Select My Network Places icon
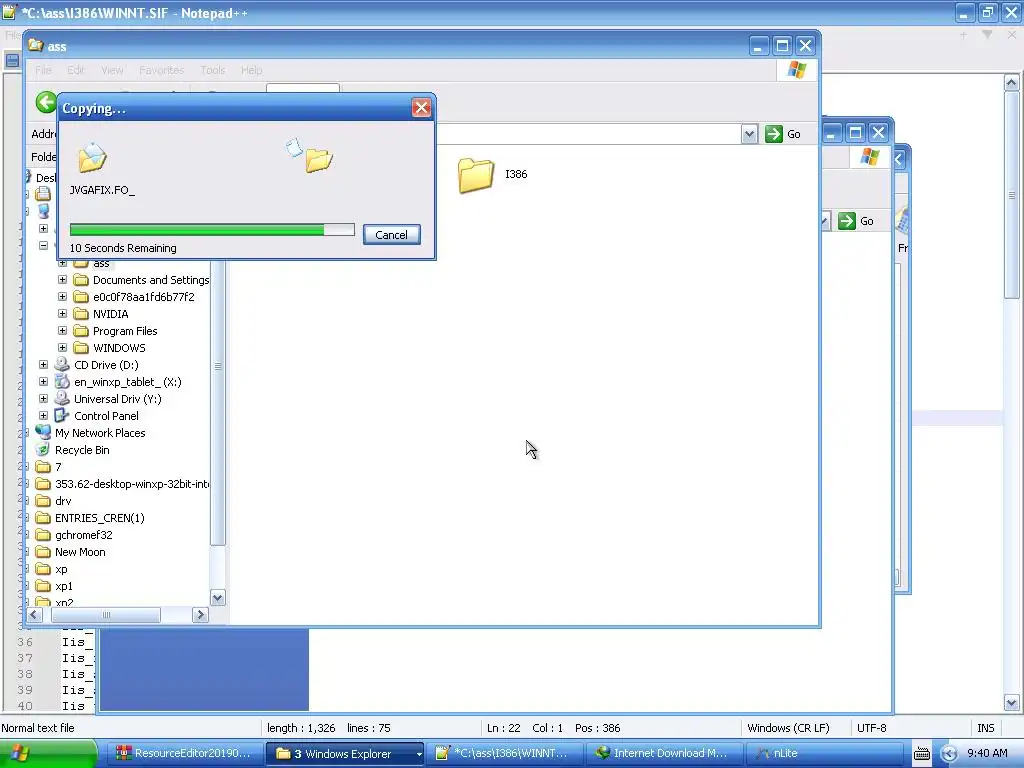Viewport: 1024px width, 768px height. [43, 432]
